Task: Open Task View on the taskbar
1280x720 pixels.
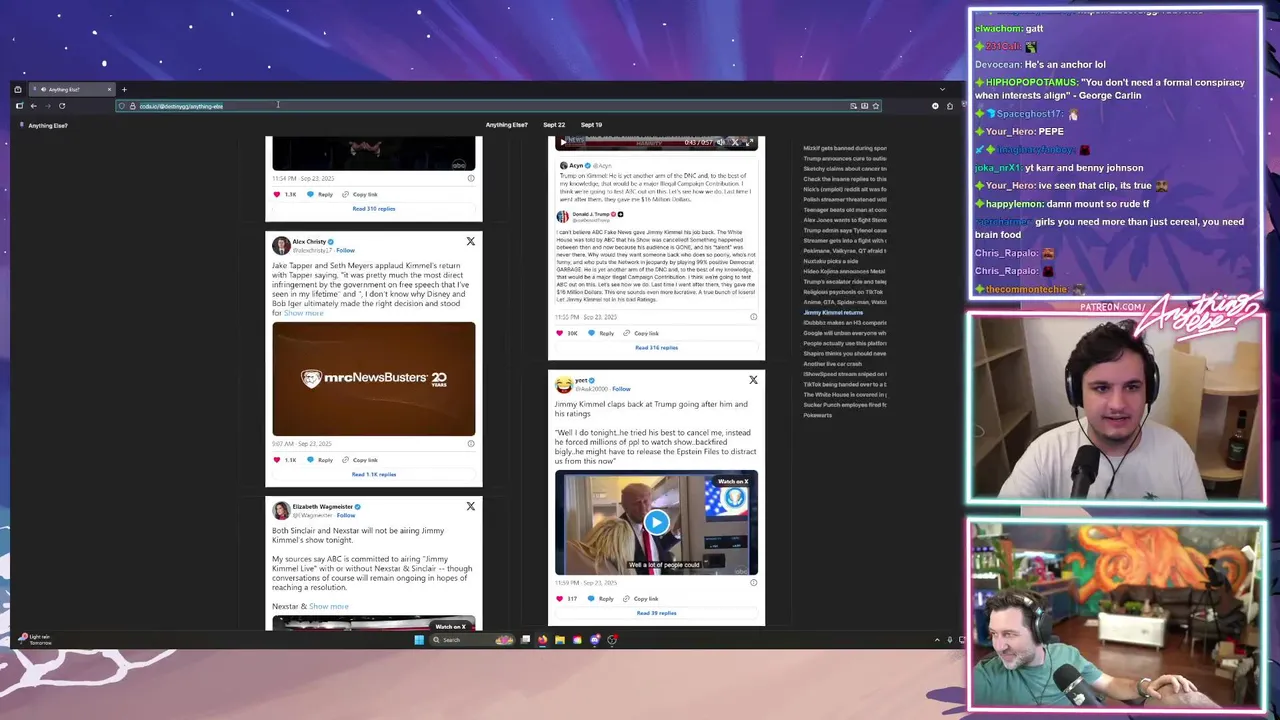Action: coord(526,640)
